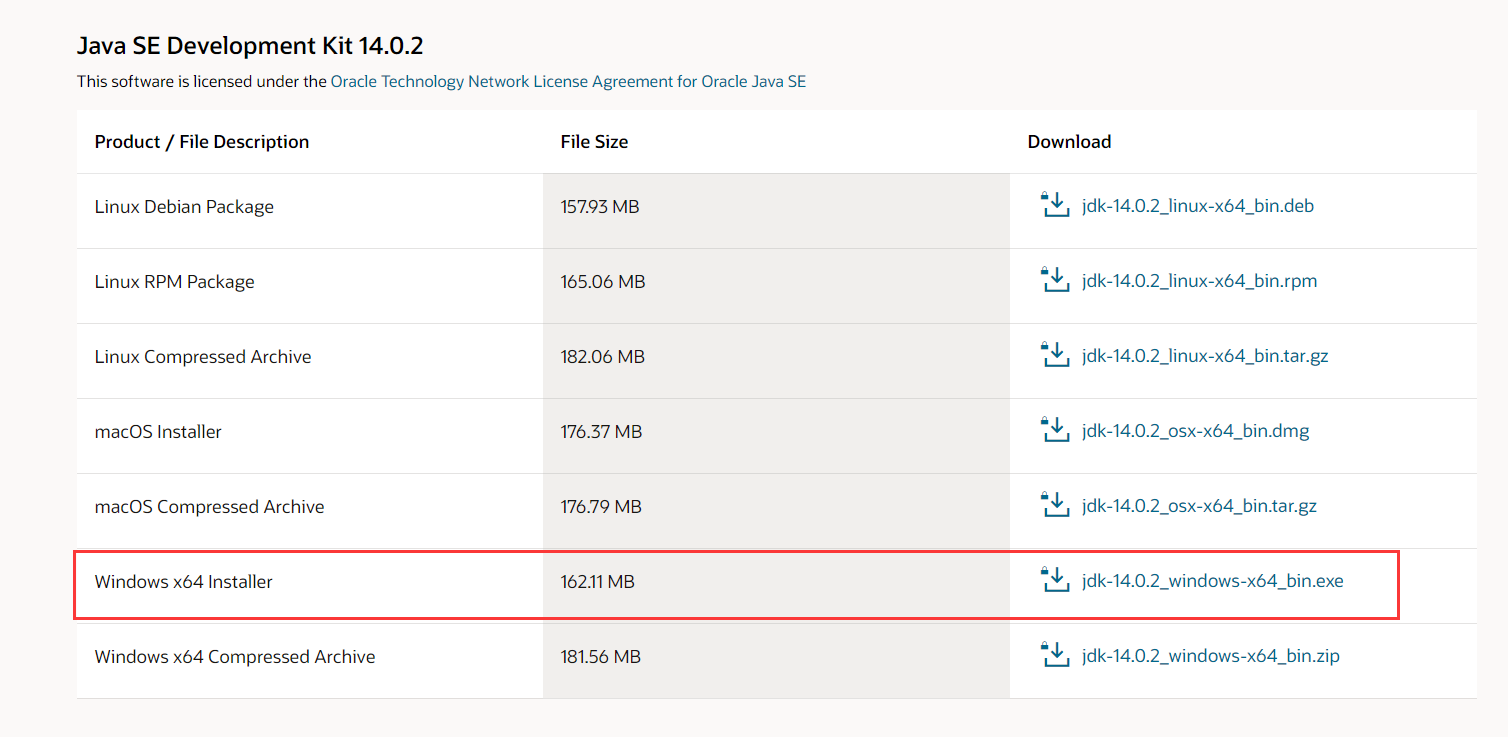The height and width of the screenshot is (737, 1508).
Task: Click the File Size column header
Action: tap(595, 142)
